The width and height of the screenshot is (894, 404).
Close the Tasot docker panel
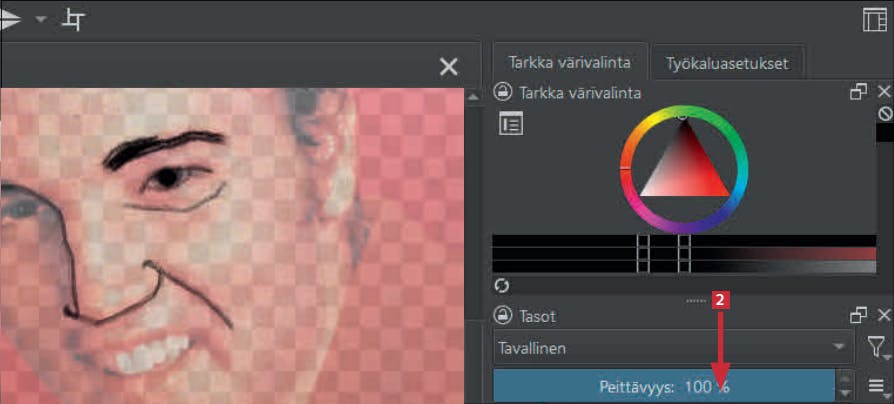point(884,315)
